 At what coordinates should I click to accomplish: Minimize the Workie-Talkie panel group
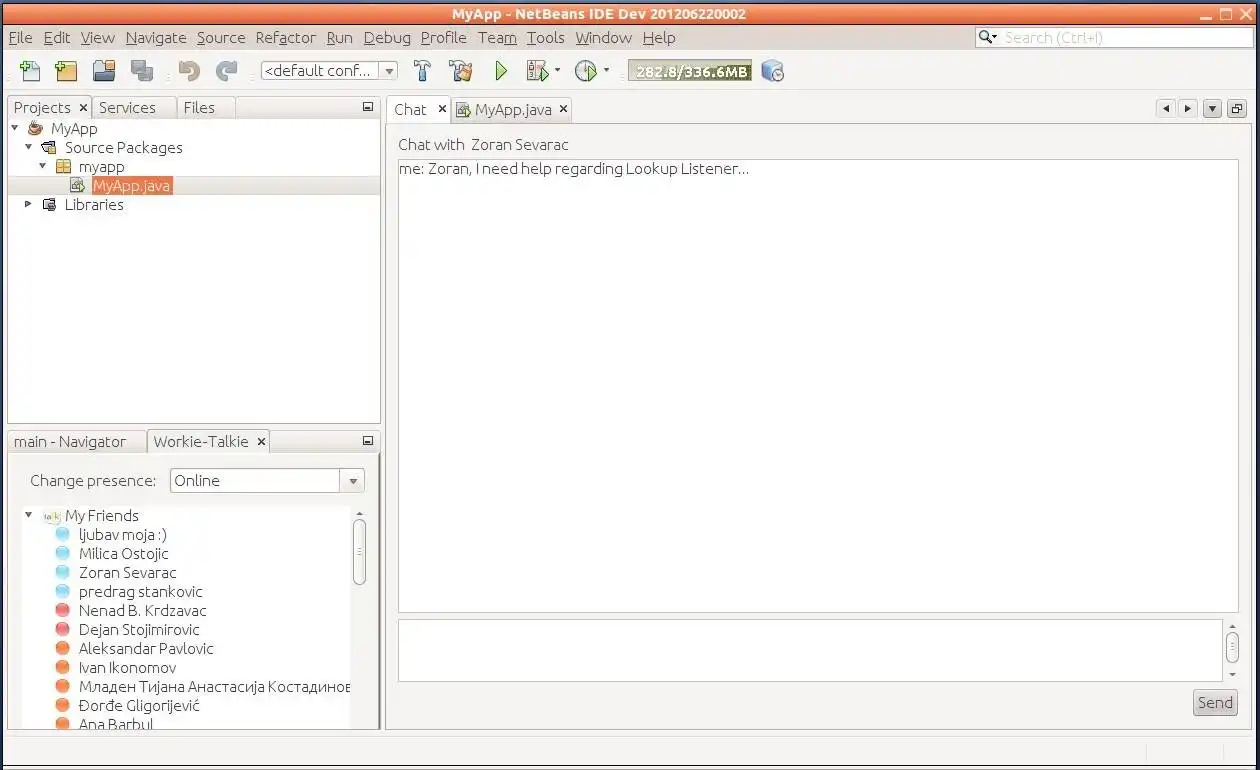coord(367,440)
